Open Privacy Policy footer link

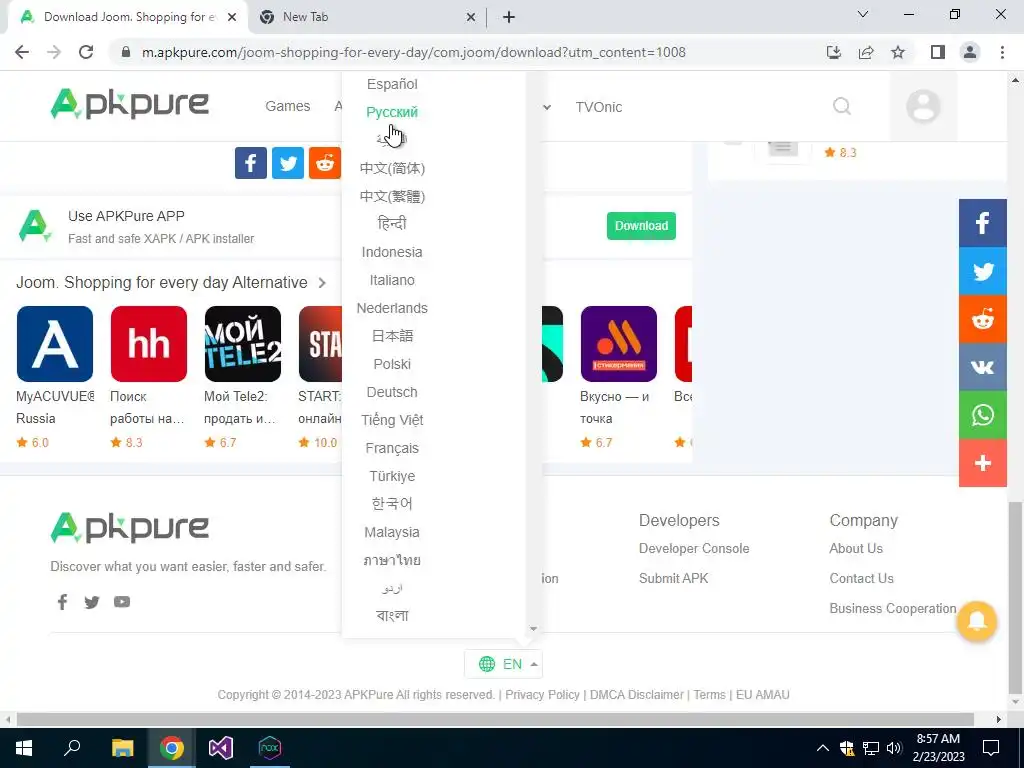(x=542, y=695)
